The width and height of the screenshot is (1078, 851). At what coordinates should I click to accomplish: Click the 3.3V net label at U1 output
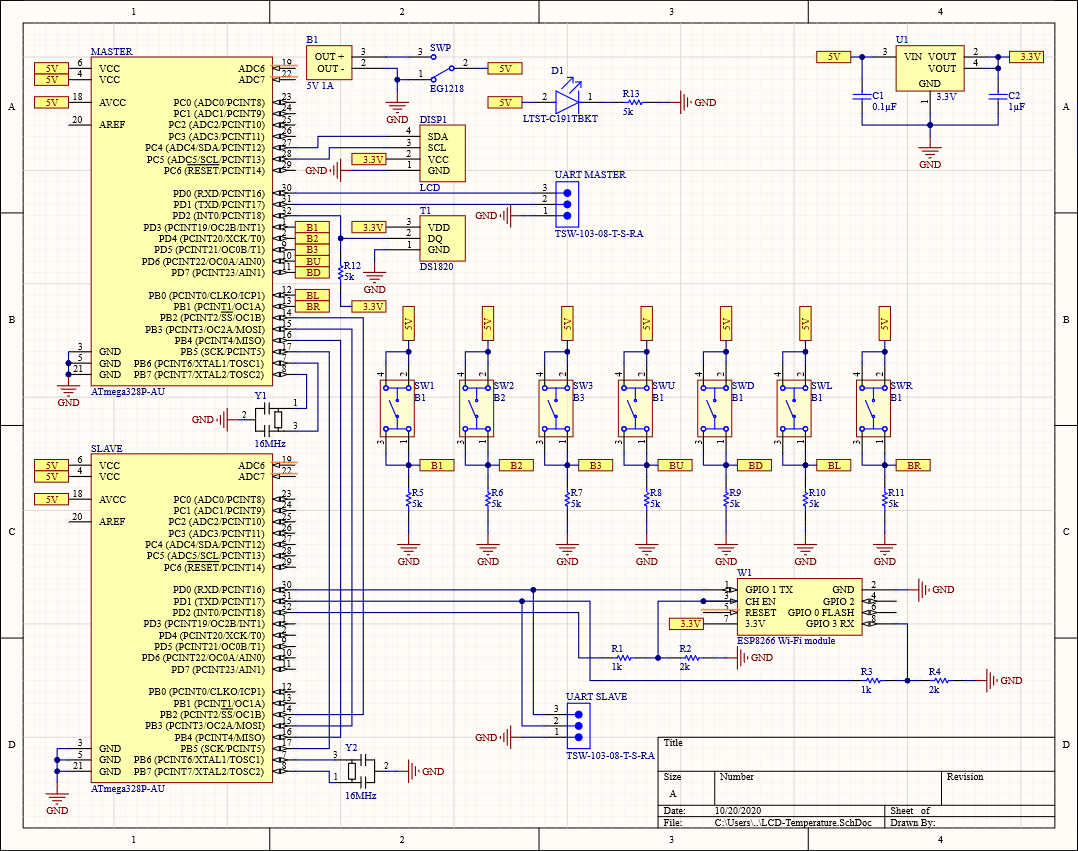pos(1027,57)
